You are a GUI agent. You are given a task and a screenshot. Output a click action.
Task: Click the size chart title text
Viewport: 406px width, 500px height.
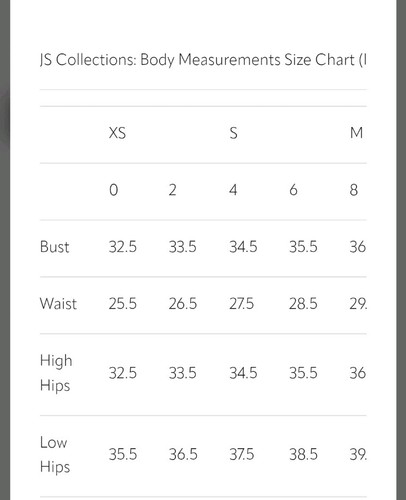point(203,60)
